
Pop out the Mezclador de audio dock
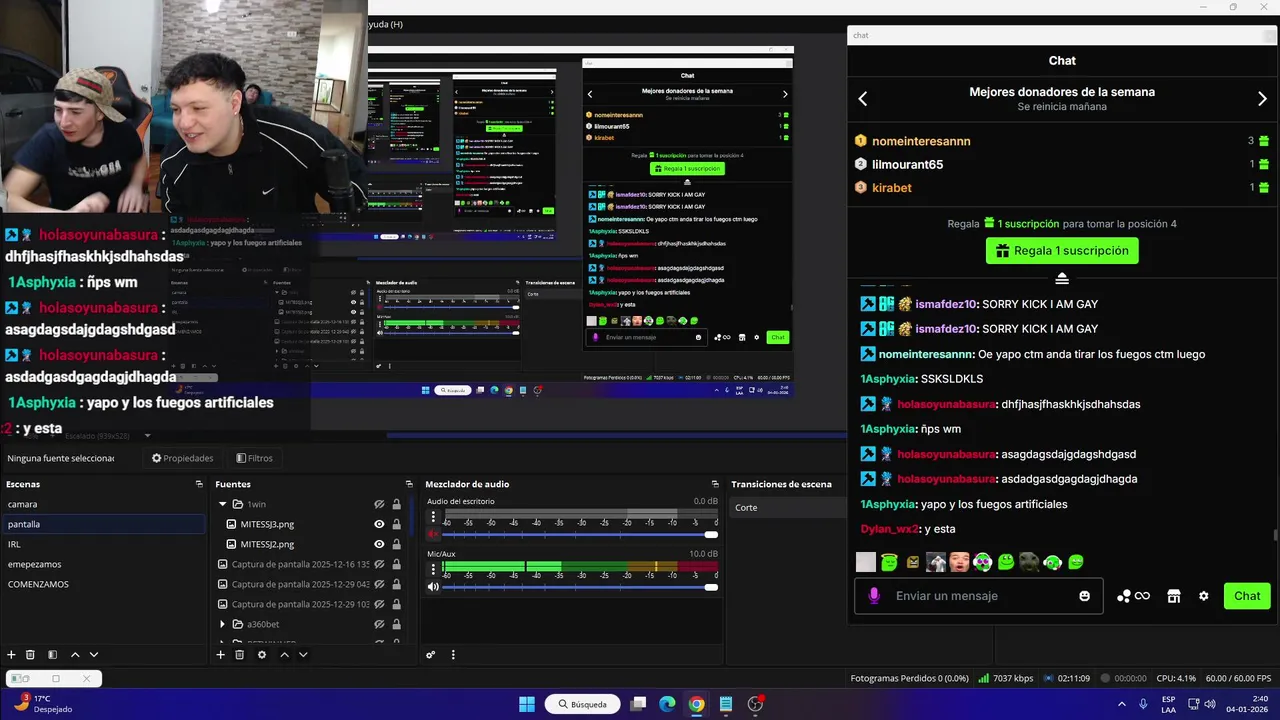tap(714, 484)
